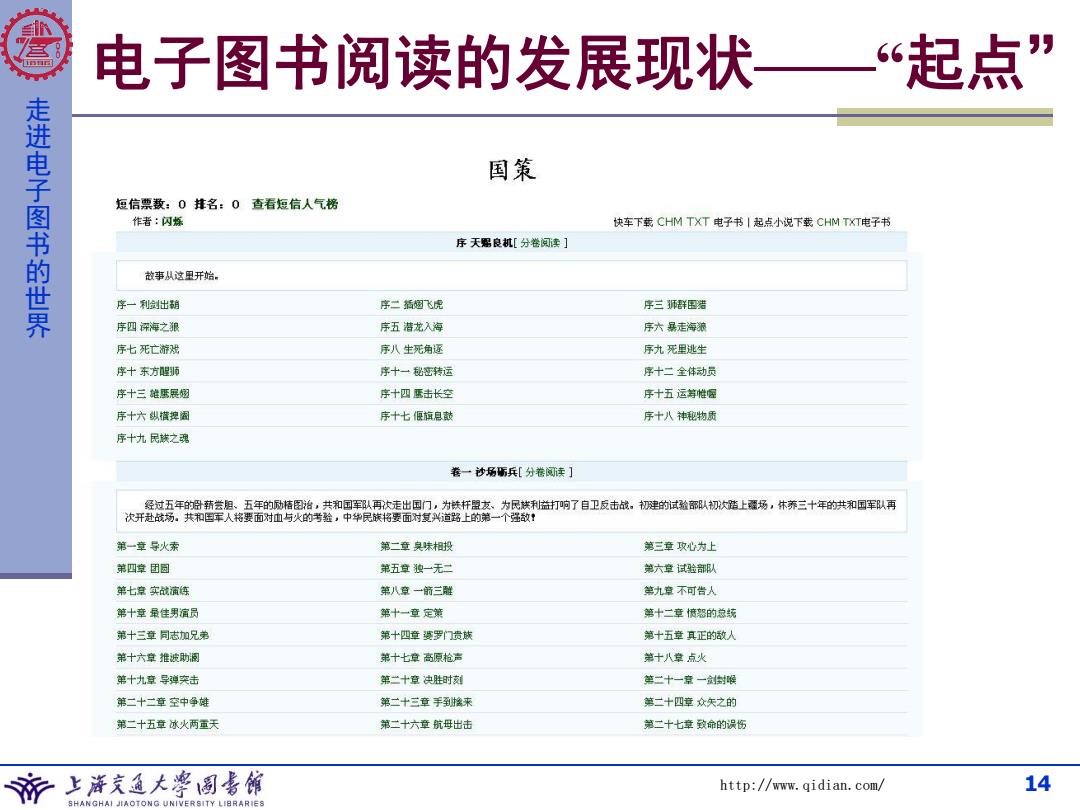This screenshot has width=1080, height=810.
Task: Open 分卷阅读 link for 序 天赐良机
Action: point(540,243)
